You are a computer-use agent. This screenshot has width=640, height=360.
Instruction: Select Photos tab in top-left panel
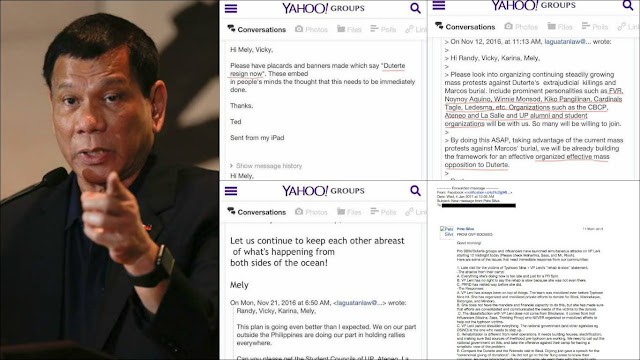311,29
